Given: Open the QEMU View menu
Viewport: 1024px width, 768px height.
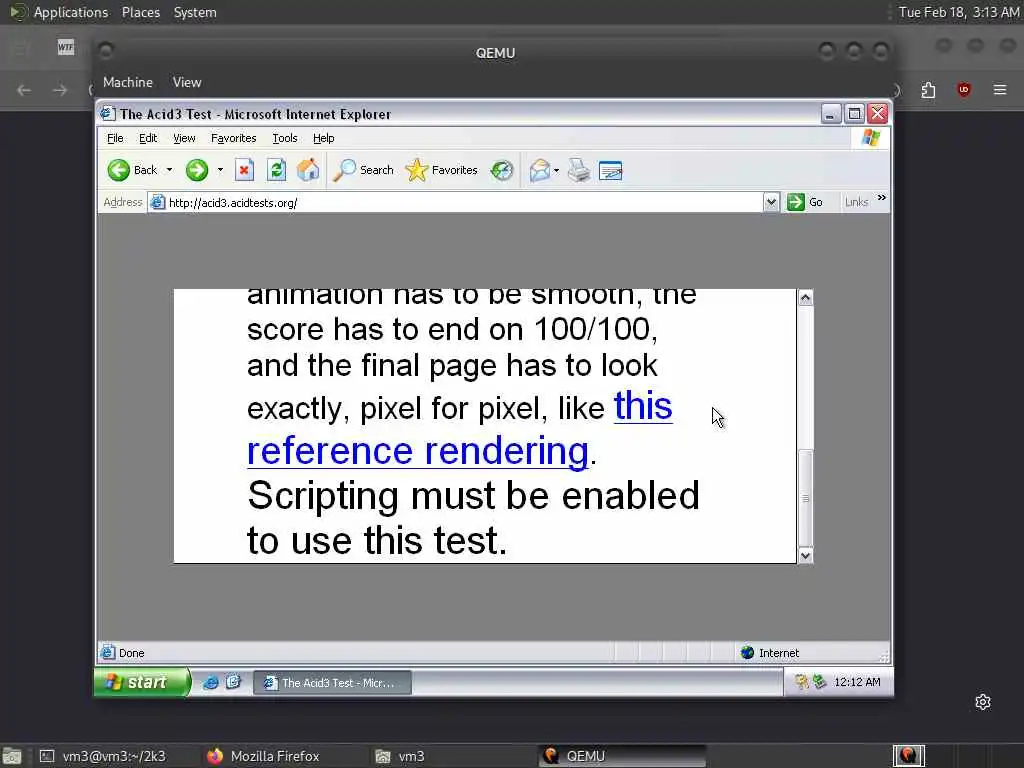Looking at the screenshot, I should click(187, 82).
